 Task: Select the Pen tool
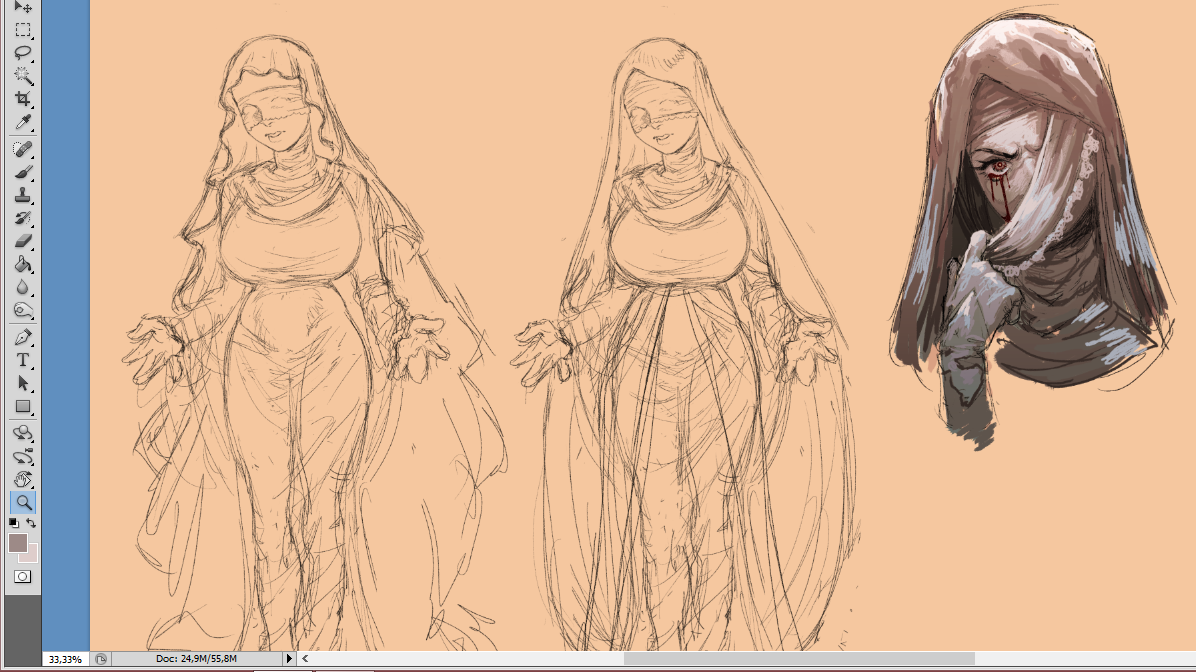pyautogui.click(x=23, y=337)
